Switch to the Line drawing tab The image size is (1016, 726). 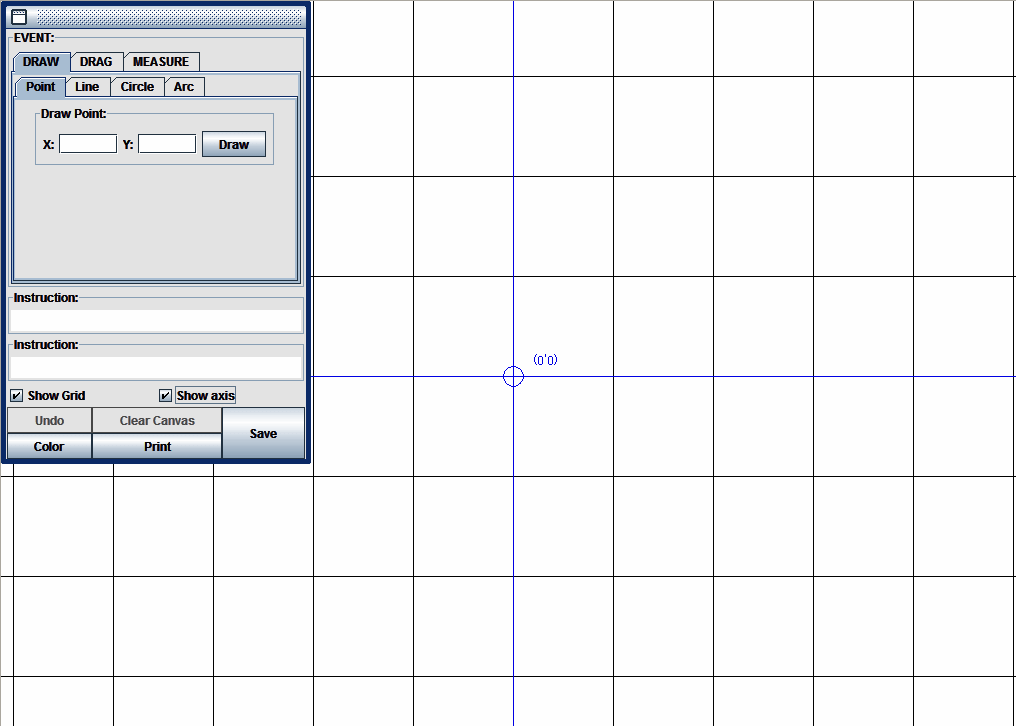tap(87, 87)
